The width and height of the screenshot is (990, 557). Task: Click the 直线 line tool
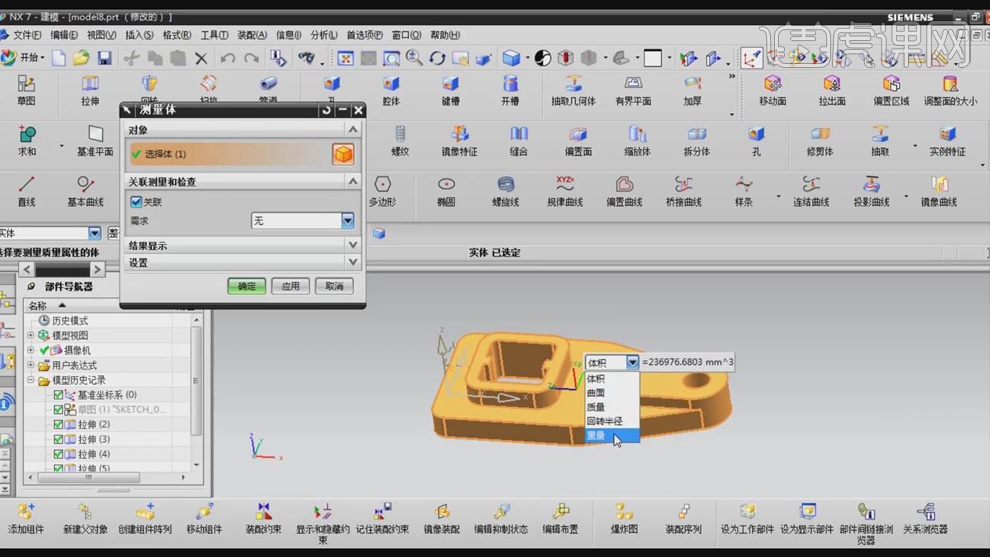coord(27,191)
